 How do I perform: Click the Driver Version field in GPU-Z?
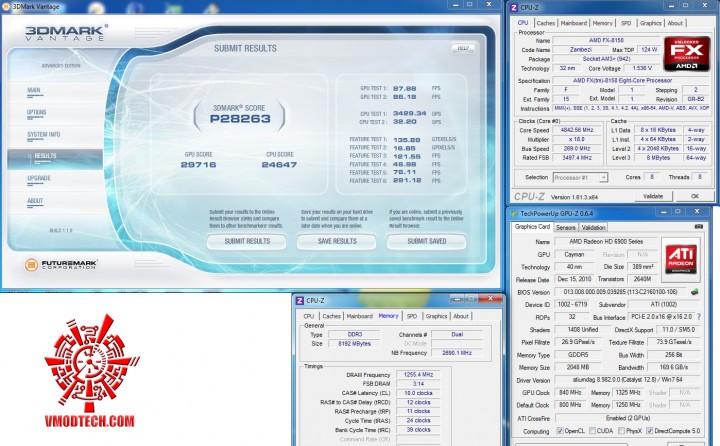pos(627,380)
